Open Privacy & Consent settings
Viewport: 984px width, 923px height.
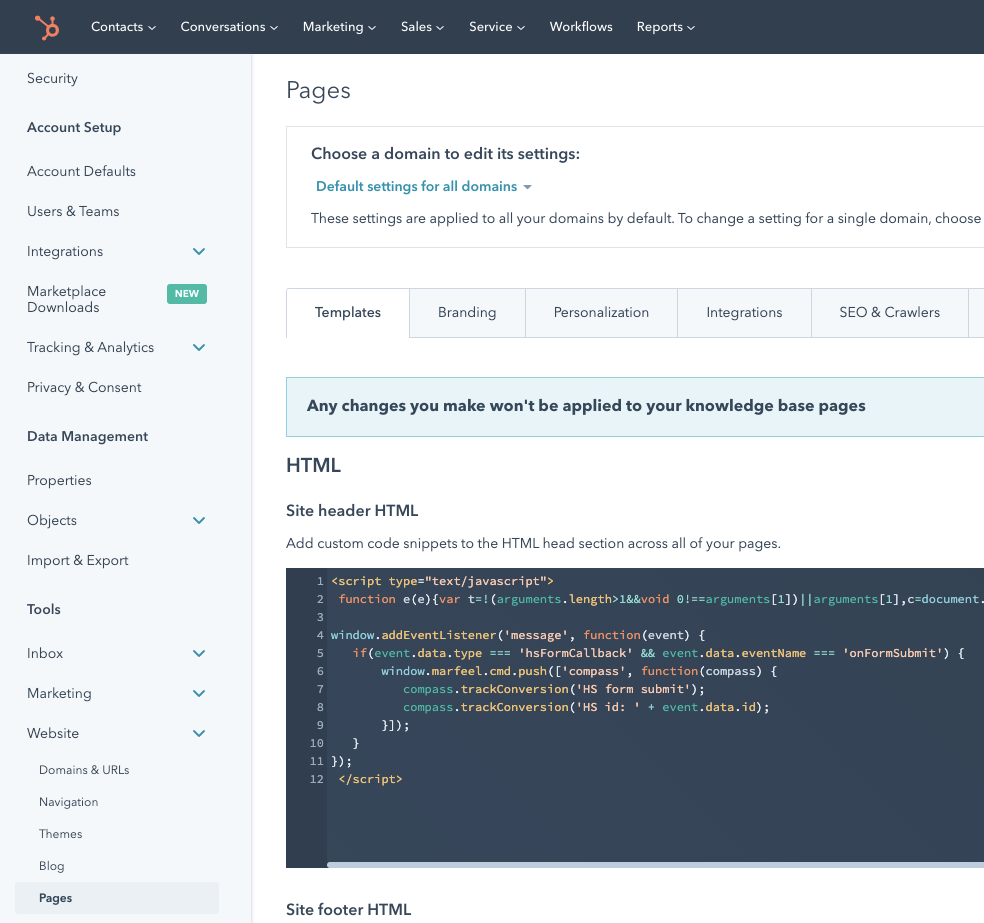pos(84,388)
